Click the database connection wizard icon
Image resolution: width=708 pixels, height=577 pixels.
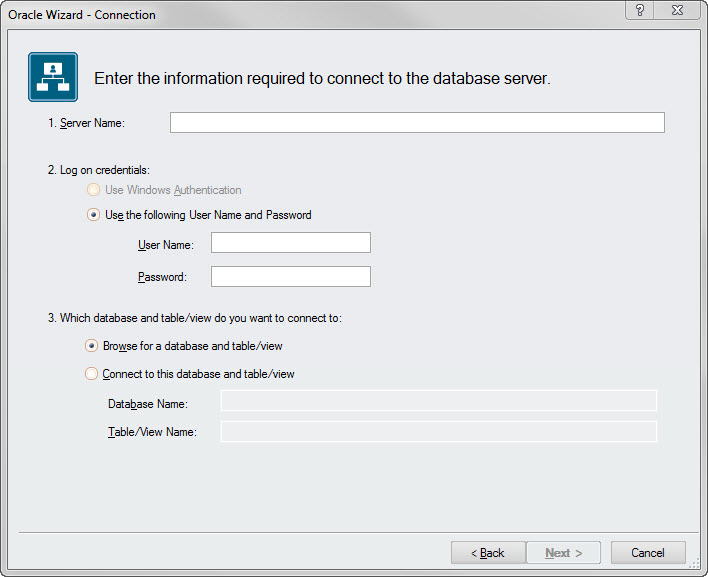[x=53, y=77]
